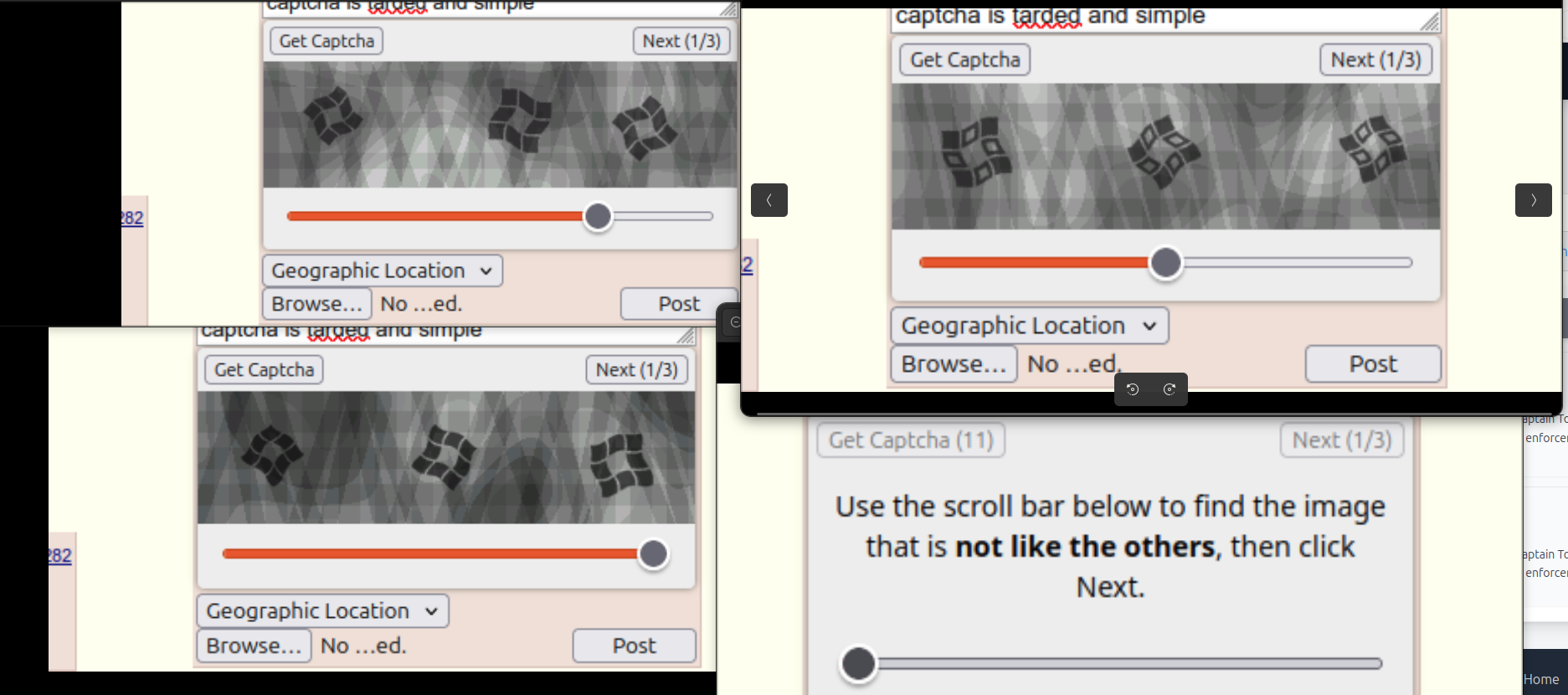The width and height of the screenshot is (1568, 695).
Task: Click the Get Captcha (11) button
Action: pos(911,440)
